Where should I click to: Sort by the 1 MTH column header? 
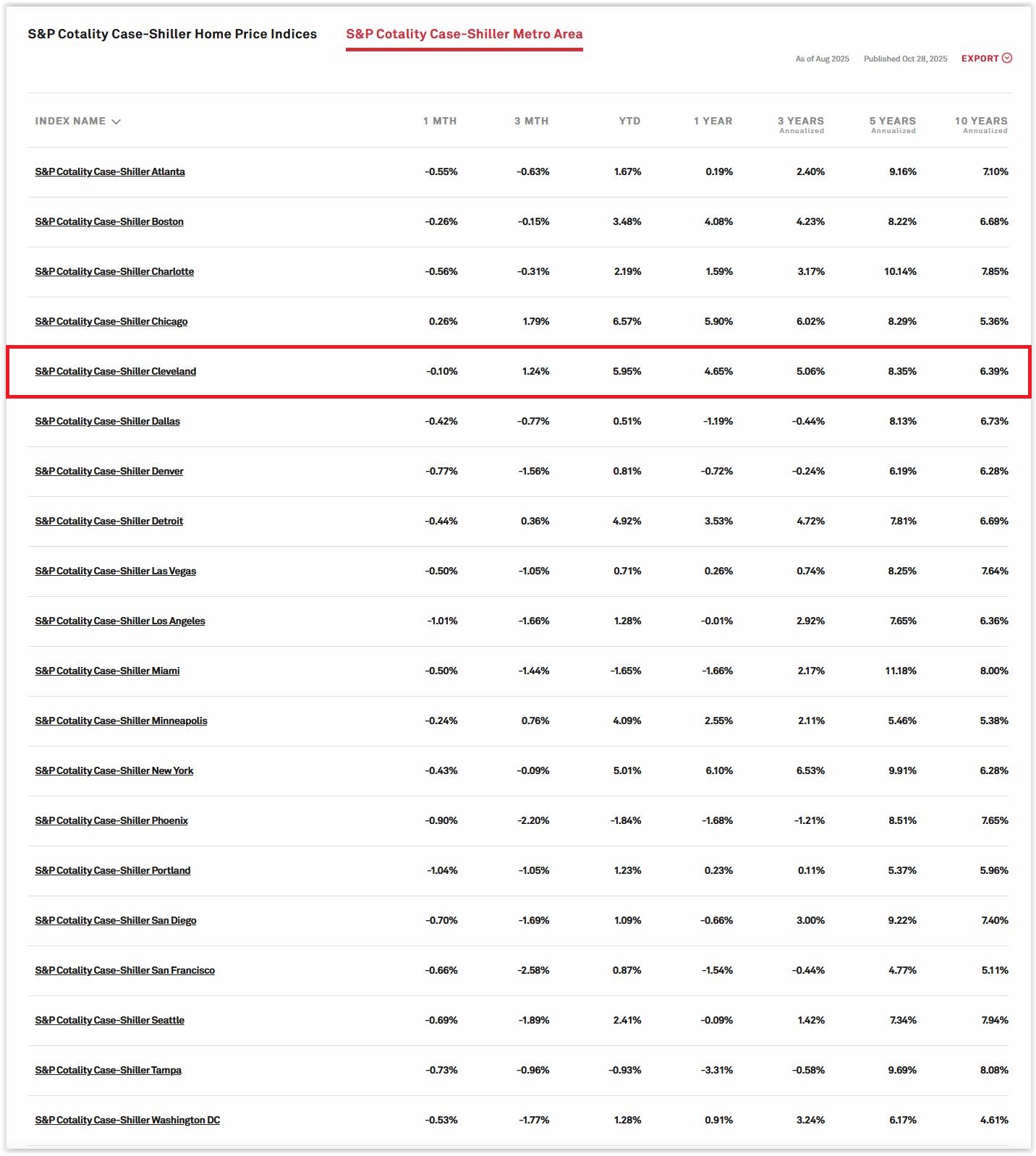pos(439,121)
